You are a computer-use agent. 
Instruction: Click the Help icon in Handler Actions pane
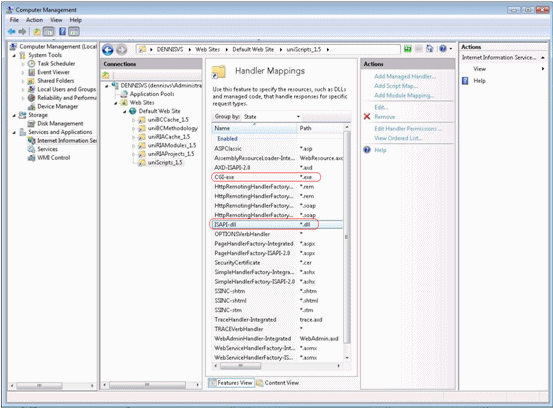[367, 150]
